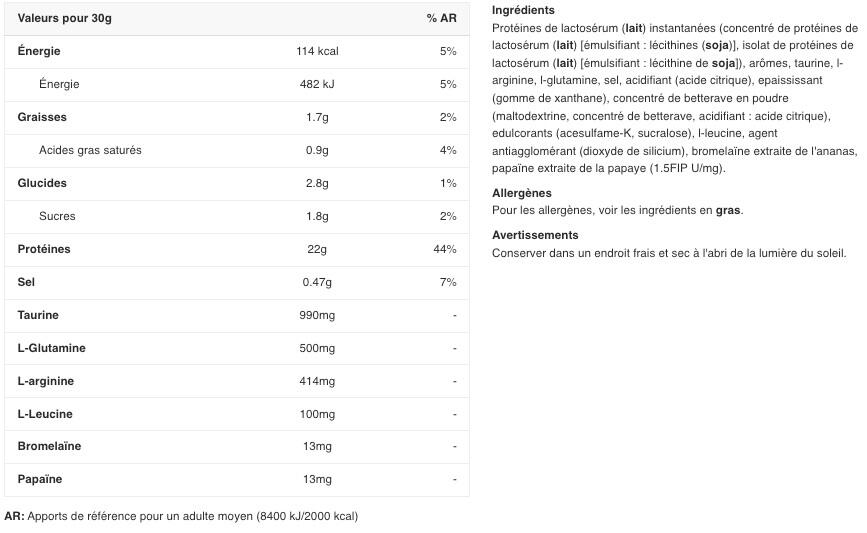Click the Avertissements heading

point(535,235)
